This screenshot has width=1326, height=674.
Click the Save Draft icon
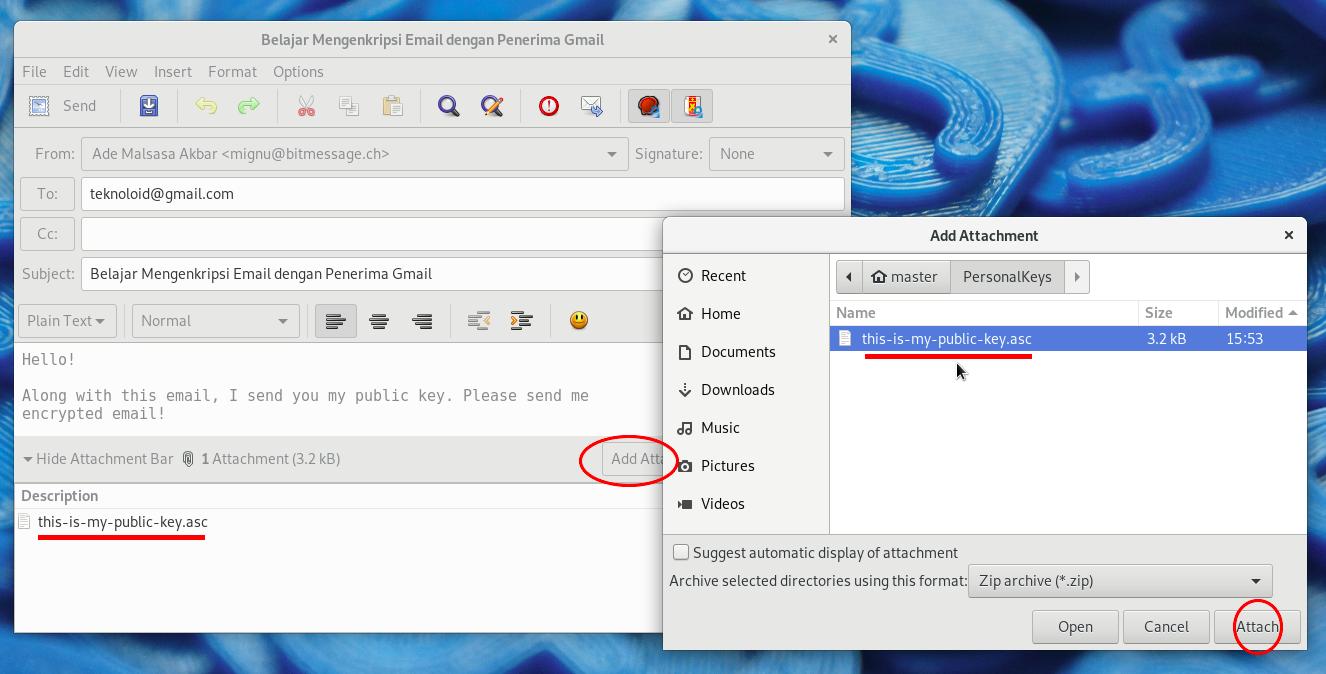tap(148, 106)
